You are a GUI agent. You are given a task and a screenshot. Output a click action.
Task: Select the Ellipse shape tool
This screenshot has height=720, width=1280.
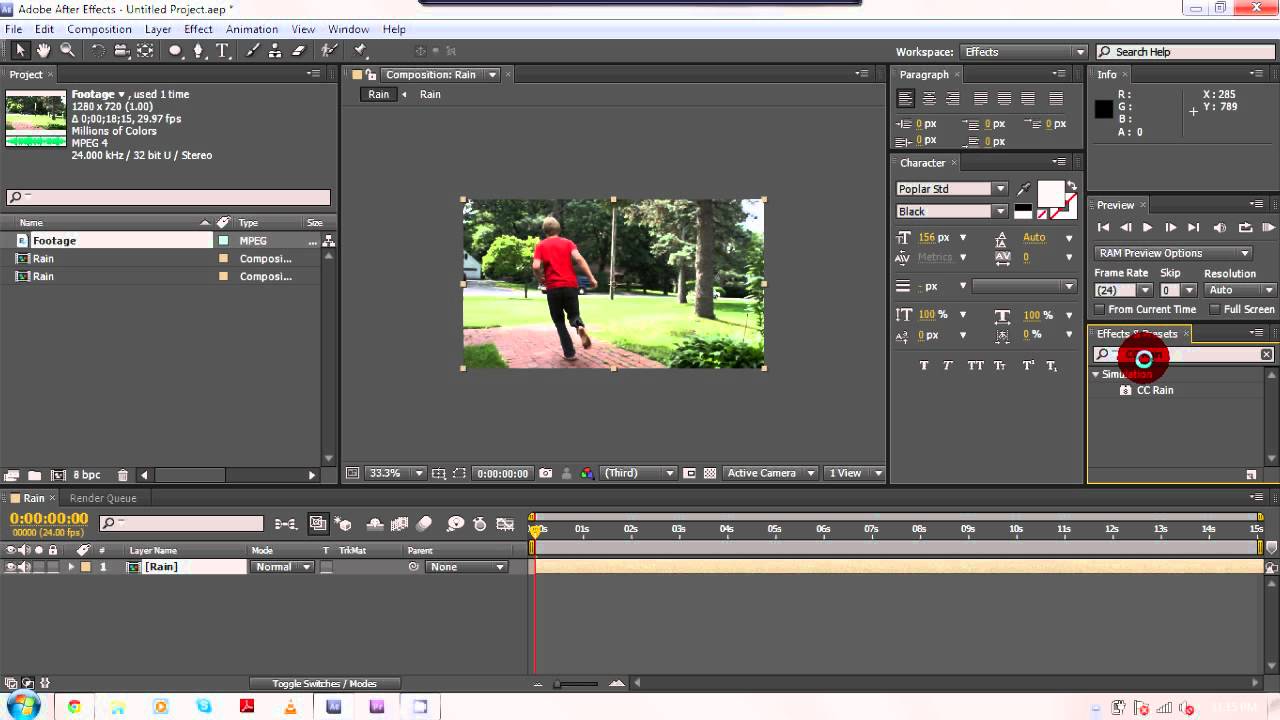click(176, 50)
